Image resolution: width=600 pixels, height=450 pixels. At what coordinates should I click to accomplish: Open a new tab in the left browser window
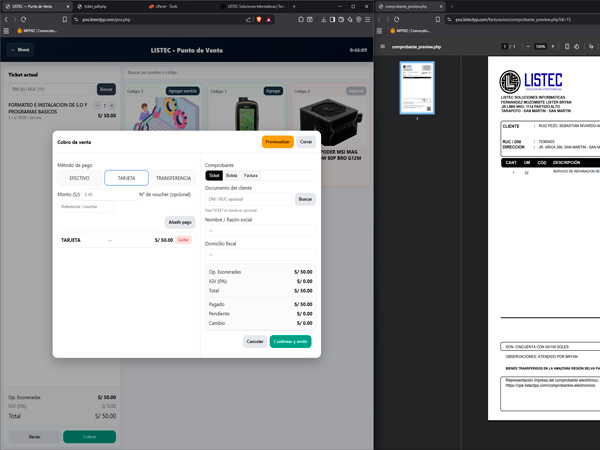coord(294,7)
